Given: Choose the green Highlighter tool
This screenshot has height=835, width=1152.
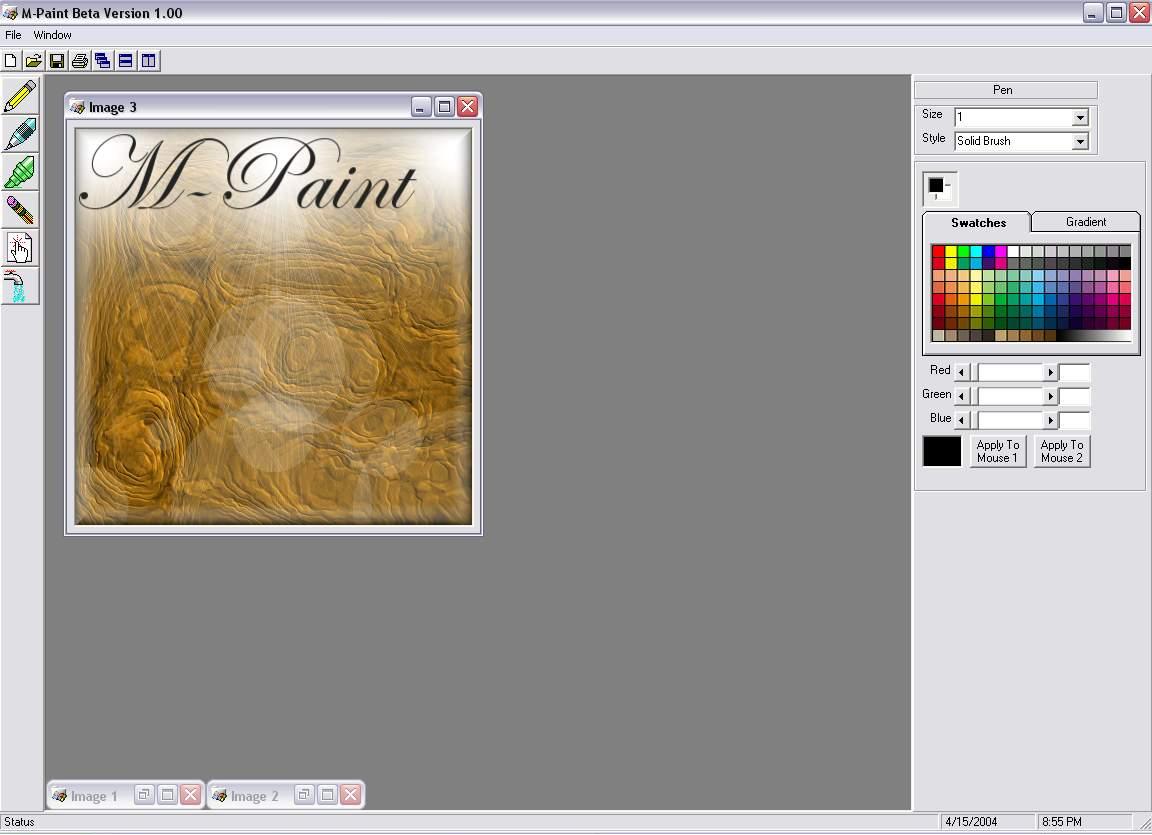Looking at the screenshot, I should point(20,172).
